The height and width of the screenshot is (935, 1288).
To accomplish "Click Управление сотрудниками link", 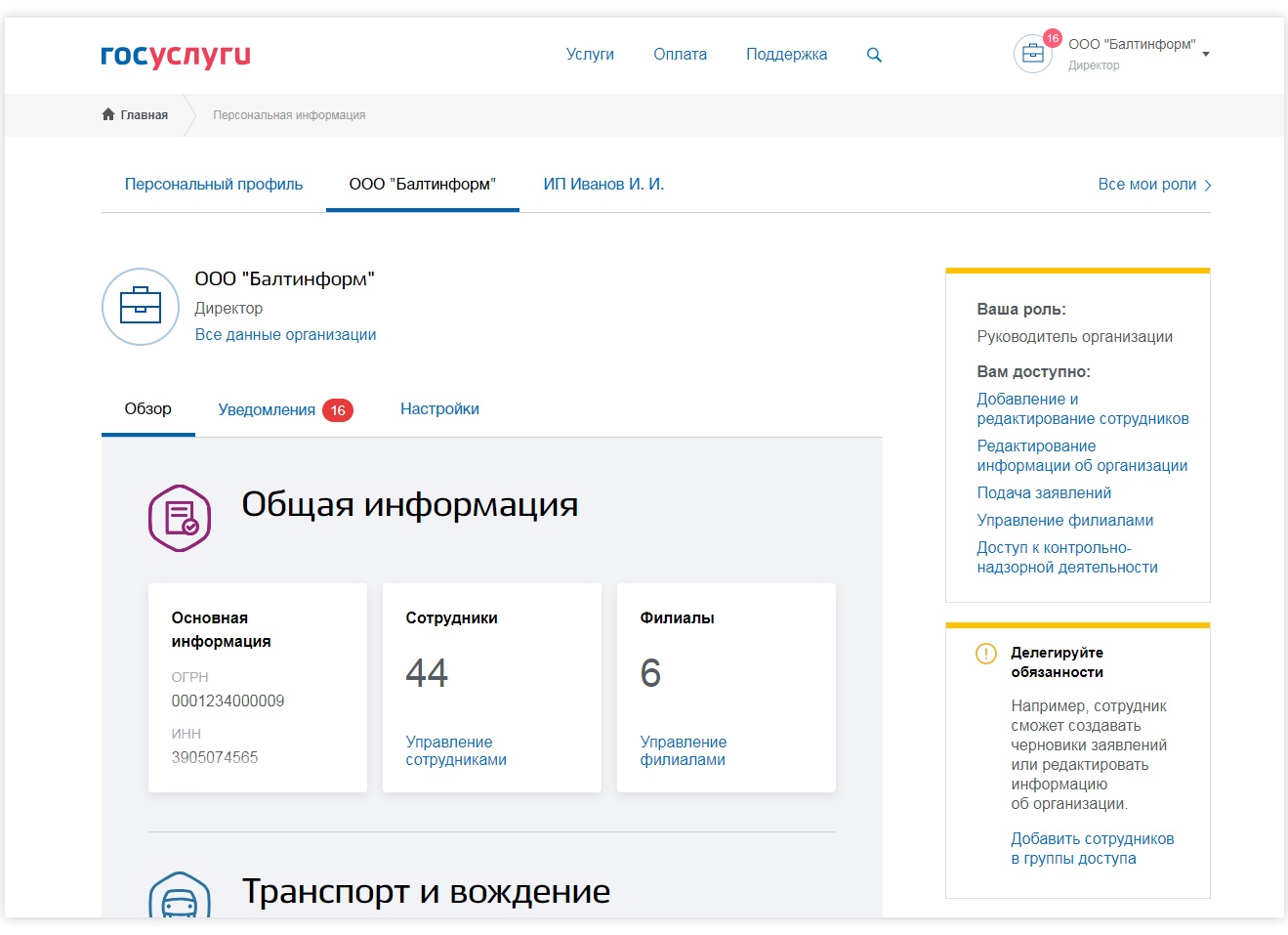I will click(x=456, y=750).
